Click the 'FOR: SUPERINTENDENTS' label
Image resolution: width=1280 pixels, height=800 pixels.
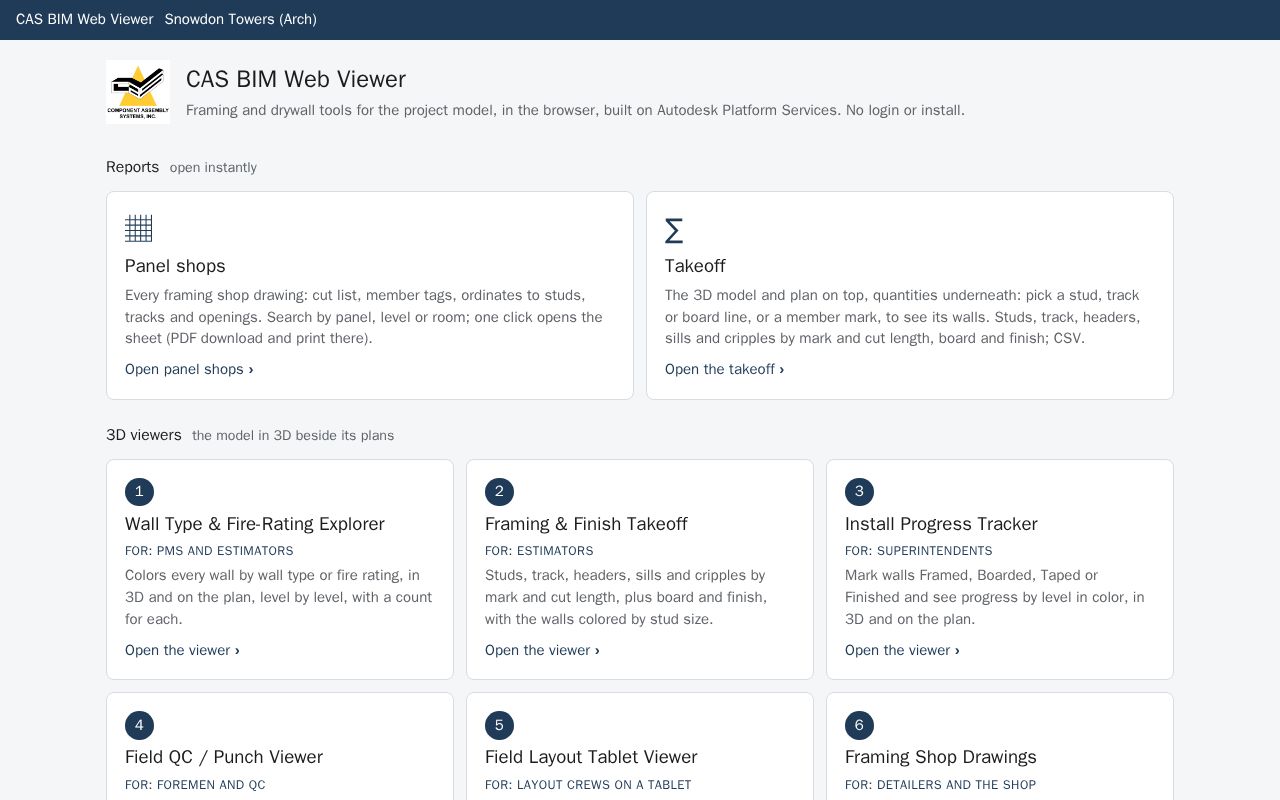coord(918,551)
